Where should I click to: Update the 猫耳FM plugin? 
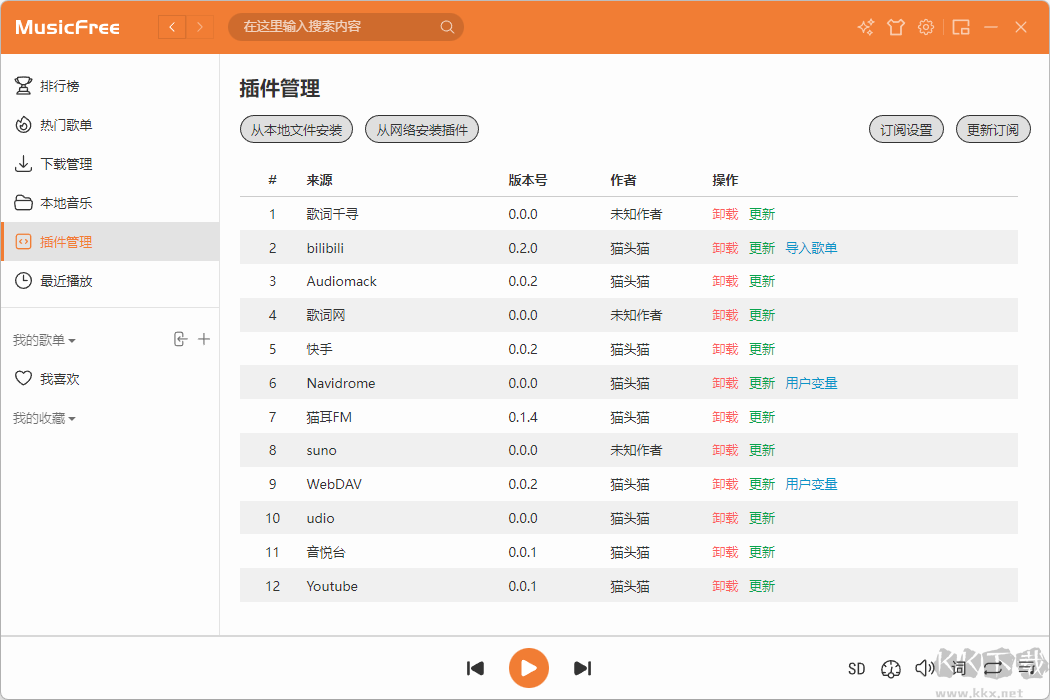coord(761,417)
